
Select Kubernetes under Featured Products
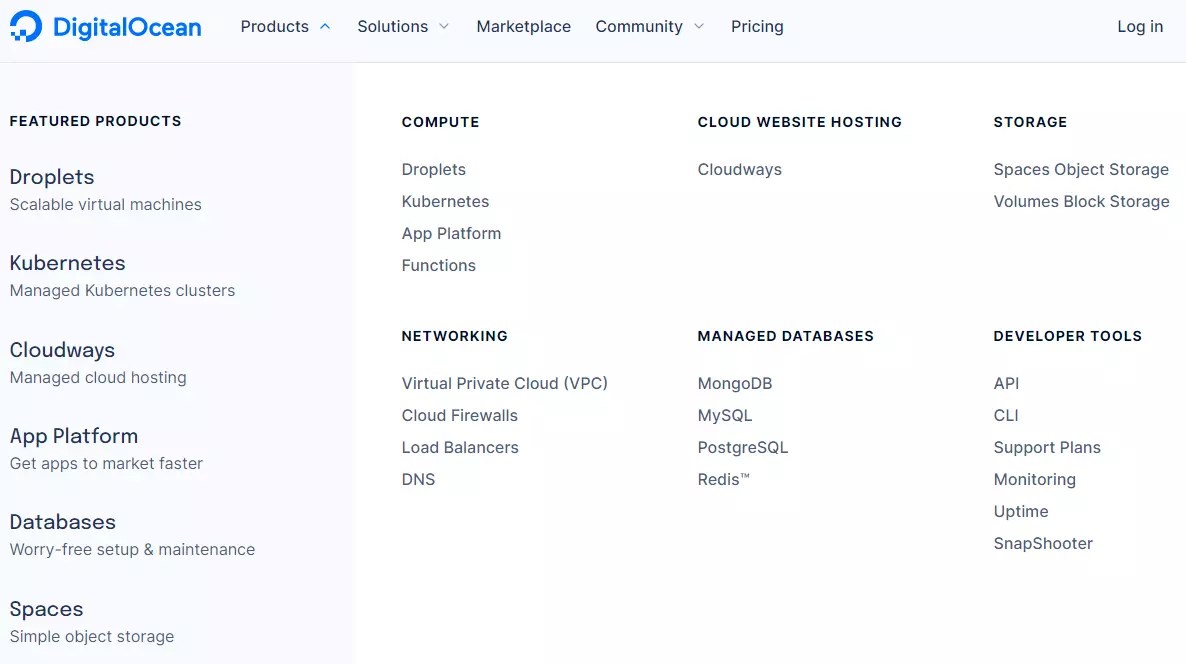[67, 263]
